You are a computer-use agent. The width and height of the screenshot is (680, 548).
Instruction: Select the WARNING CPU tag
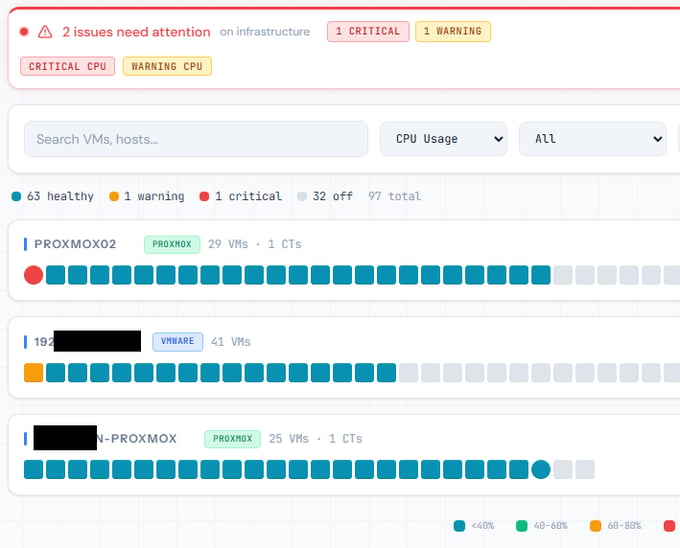pyautogui.click(x=167, y=66)
